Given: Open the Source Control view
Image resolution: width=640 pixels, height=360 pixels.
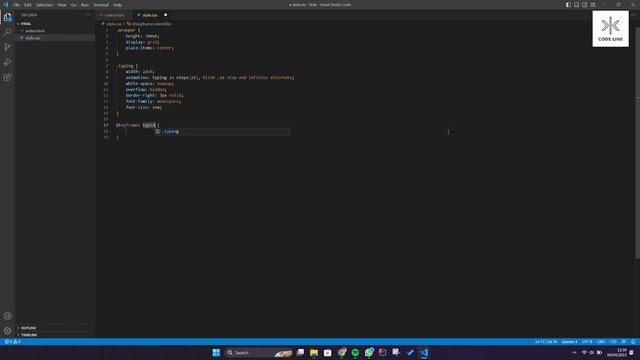Looking at the screenshot, I should [7, 47].
